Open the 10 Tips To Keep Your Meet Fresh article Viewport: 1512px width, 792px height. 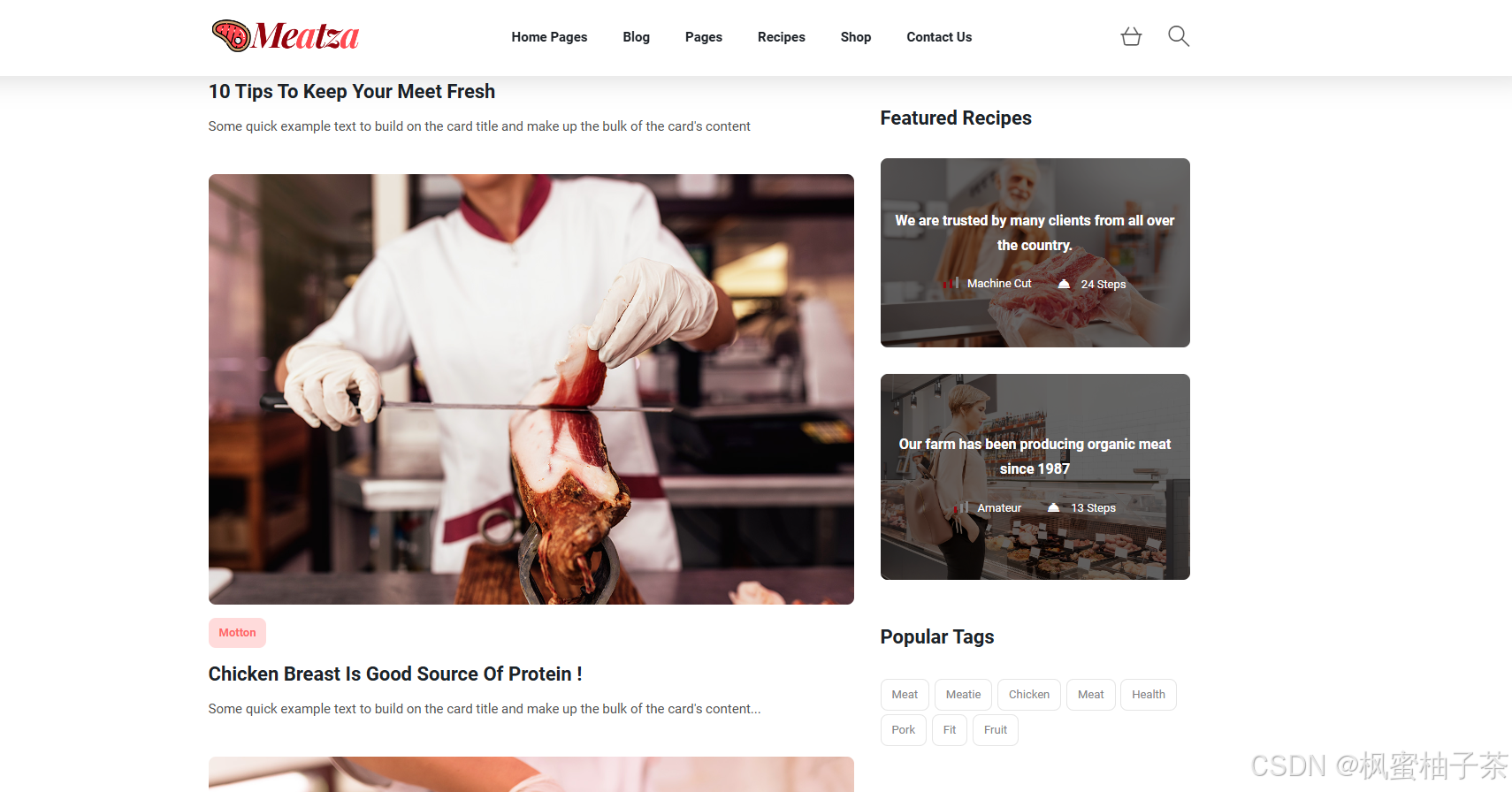[352, 92]
